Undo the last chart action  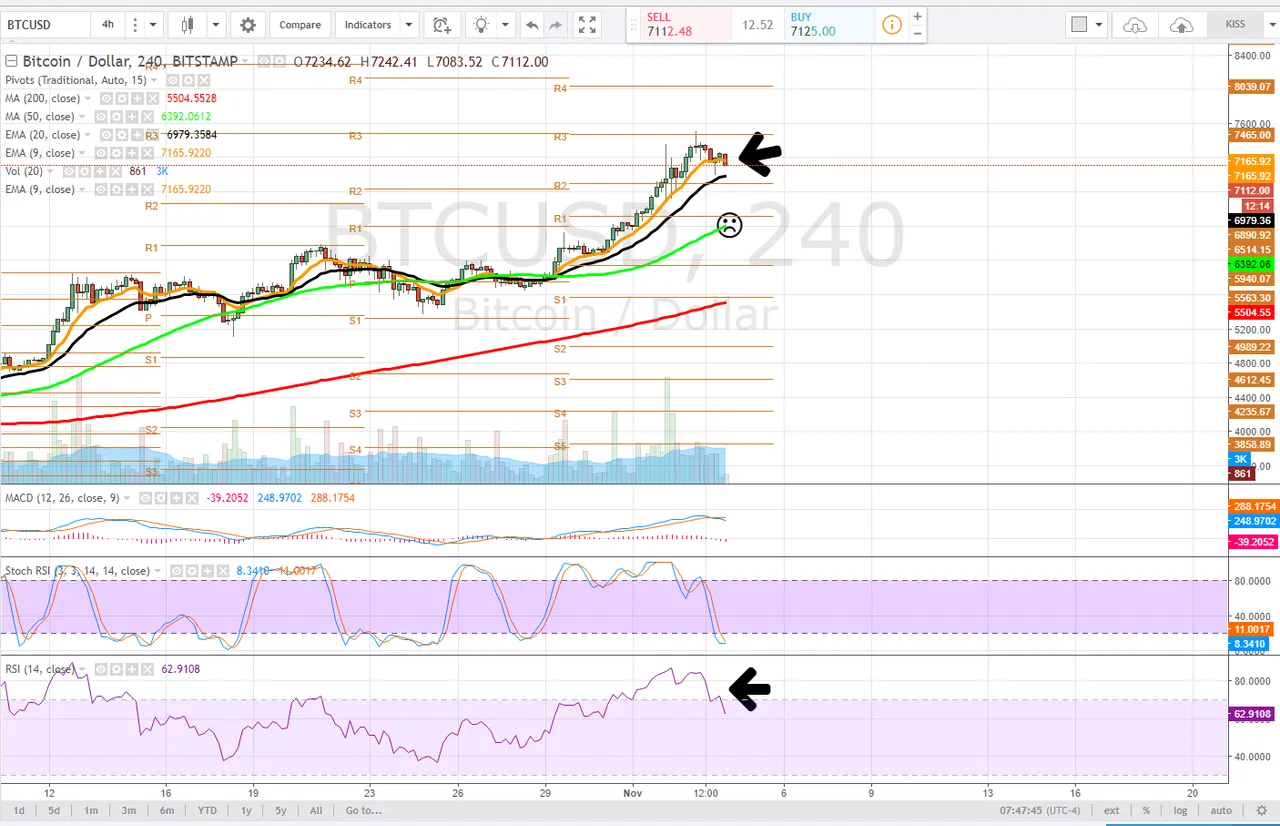(x=532, y=25)
